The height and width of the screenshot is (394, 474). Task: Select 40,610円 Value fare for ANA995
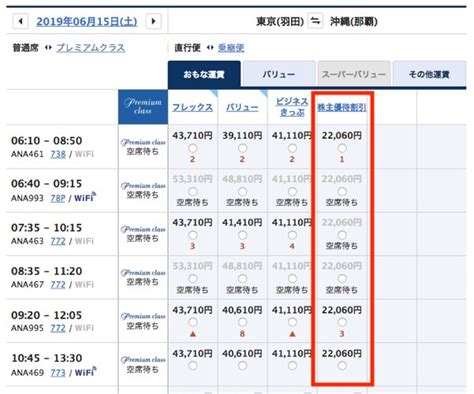(x=242, y=322)
